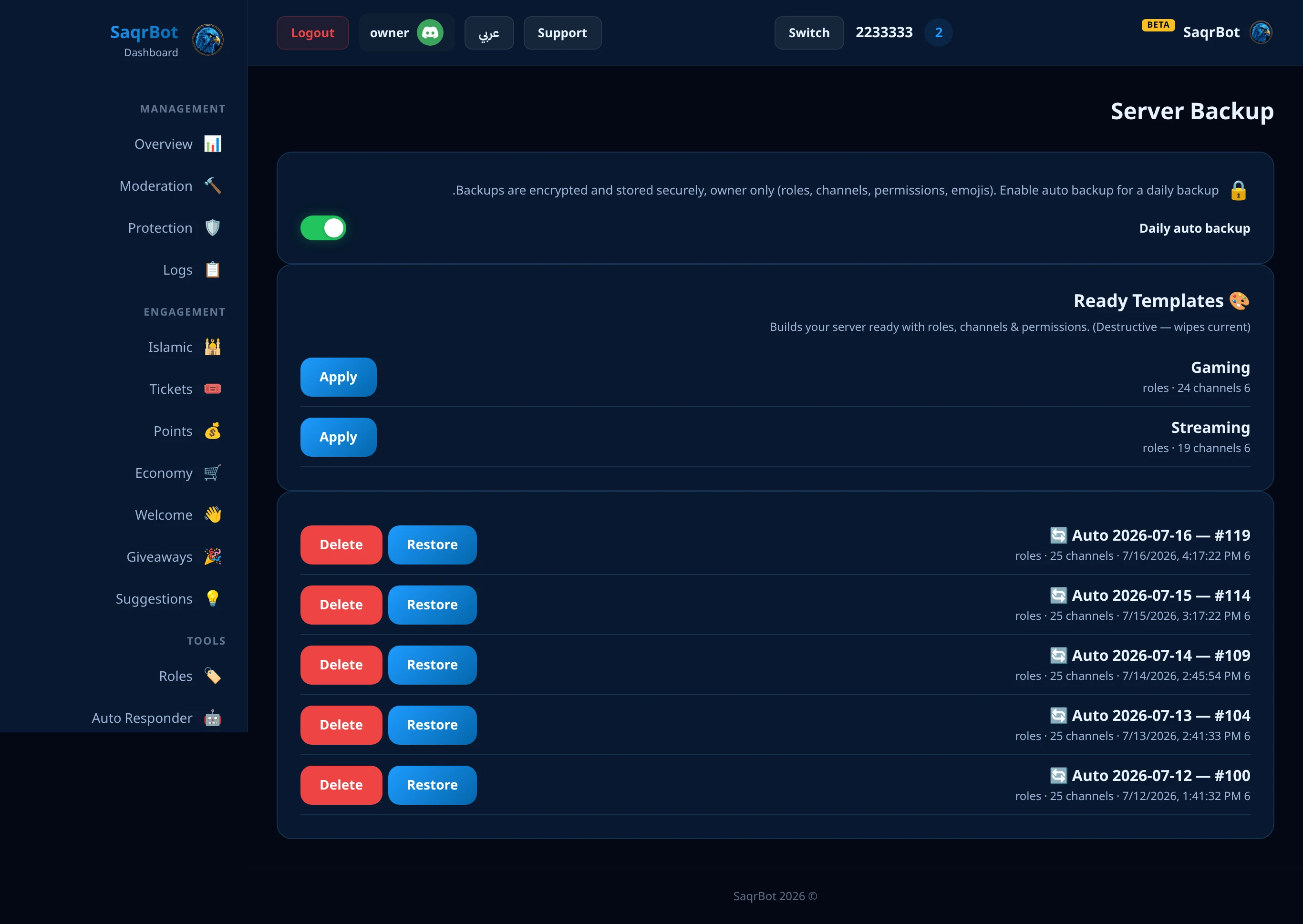This screenshot has width=1303, height=924.
Task: Restore backup Auto 2026-07-14 #109
Action: coord(433,665)
